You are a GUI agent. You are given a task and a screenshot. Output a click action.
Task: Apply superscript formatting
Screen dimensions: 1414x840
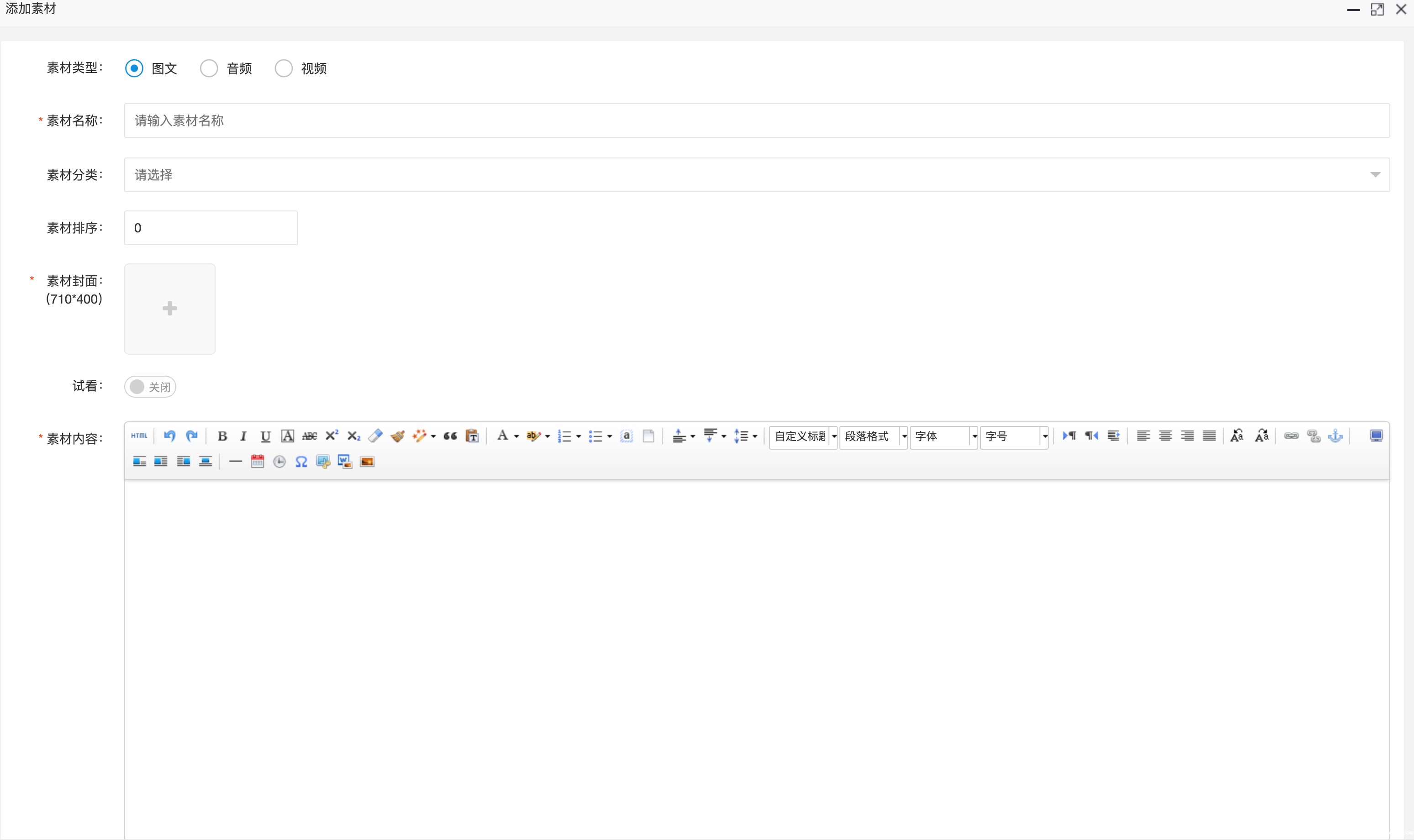click(331, 436)
